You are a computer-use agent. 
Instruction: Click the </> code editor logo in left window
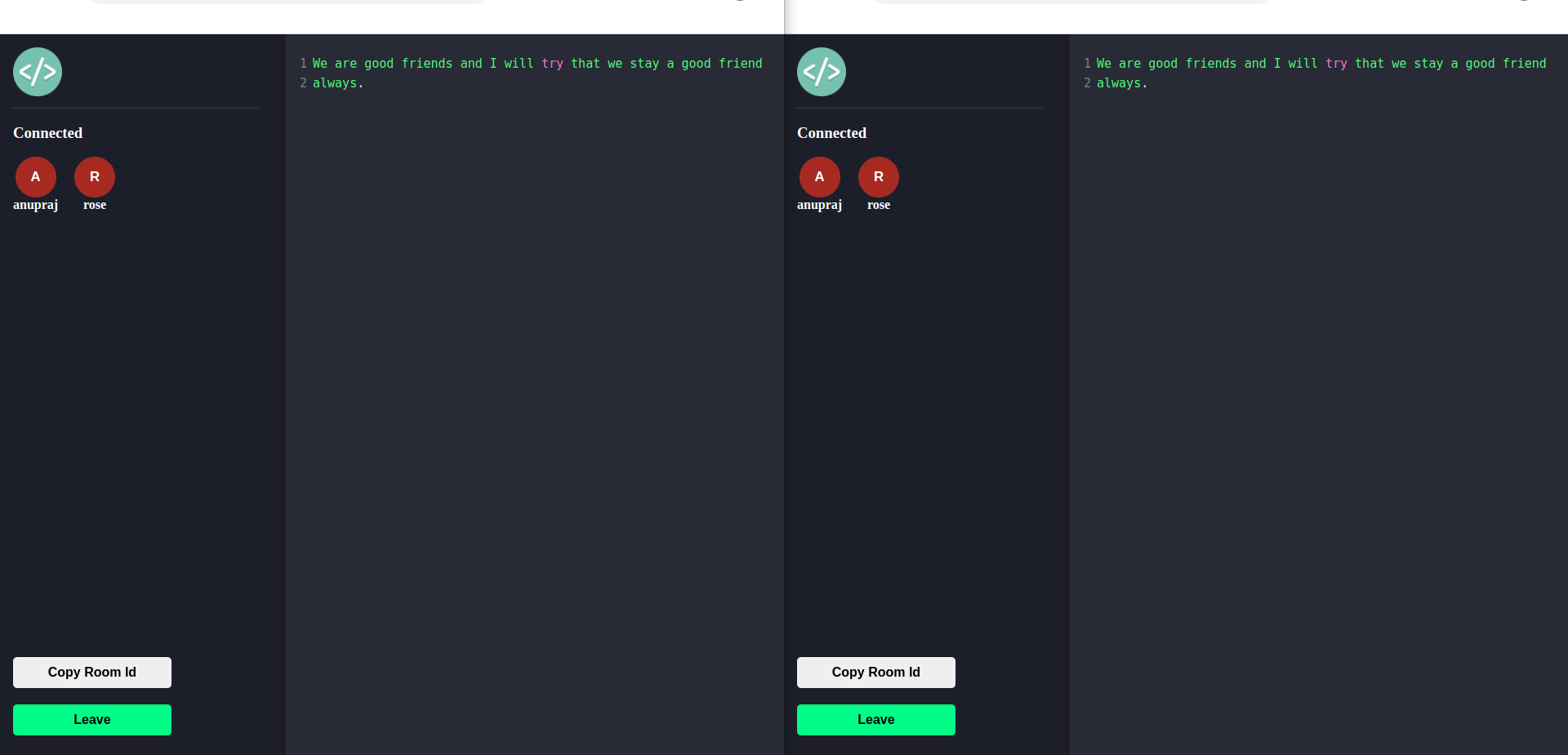click(37, 72)
